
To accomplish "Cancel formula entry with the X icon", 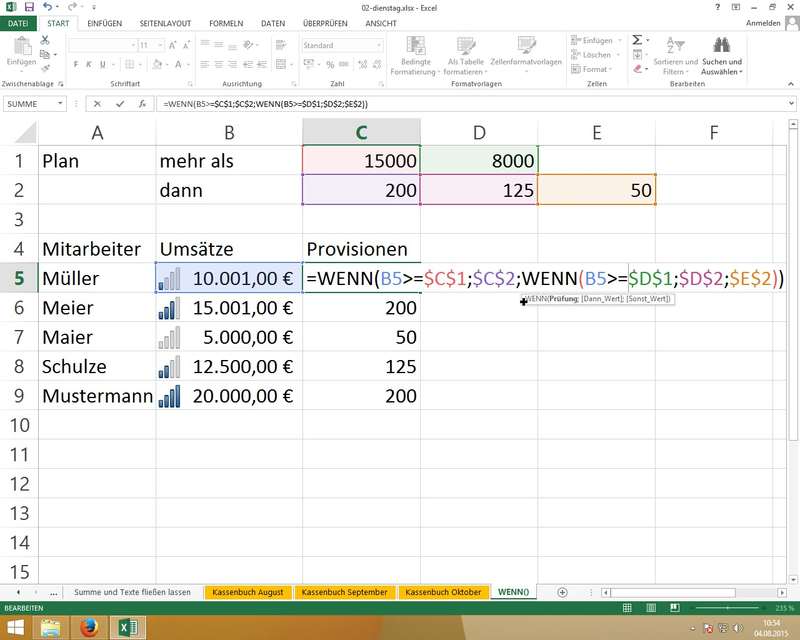I will click(x=97, y=103).
